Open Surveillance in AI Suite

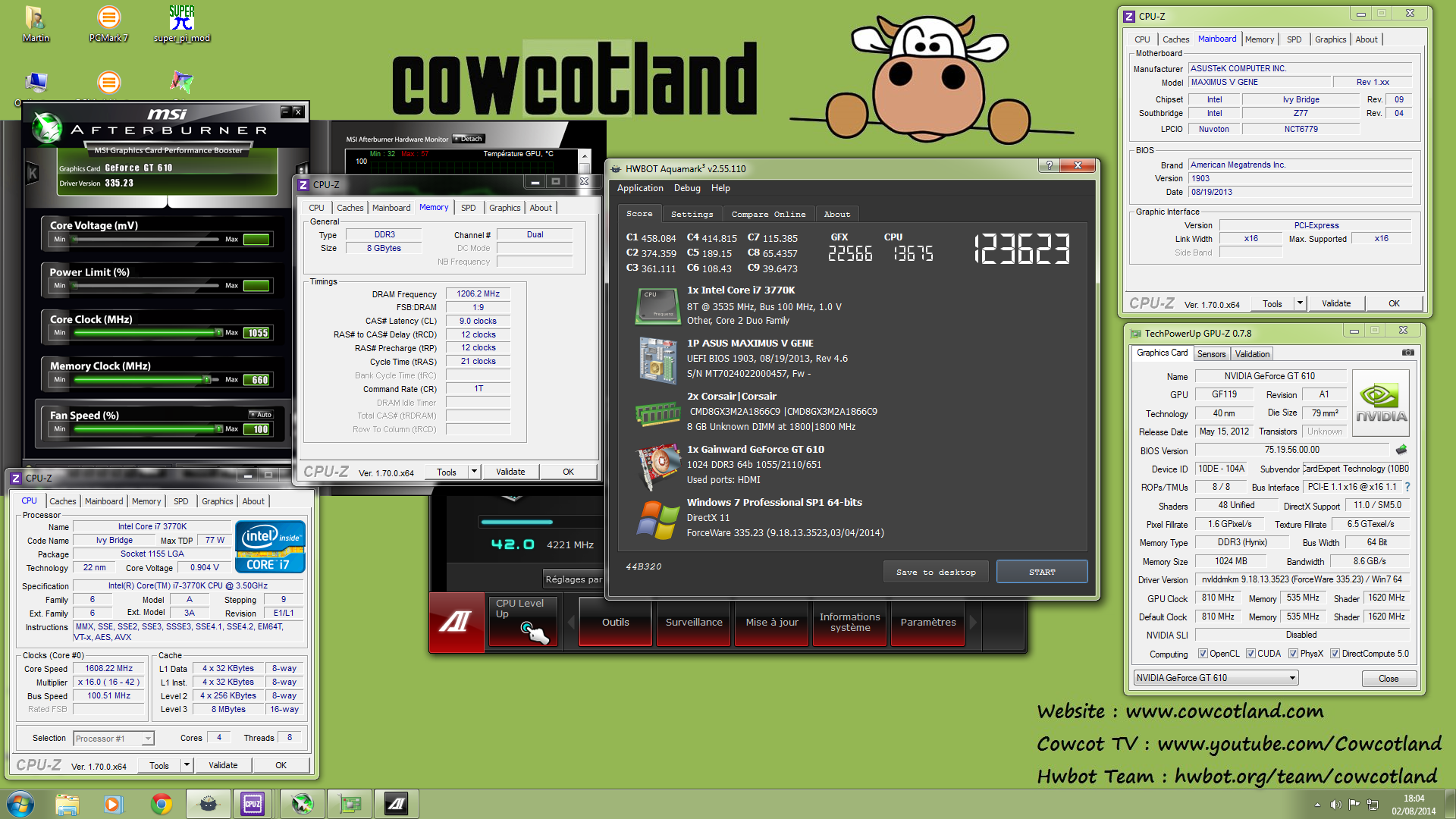694,622
